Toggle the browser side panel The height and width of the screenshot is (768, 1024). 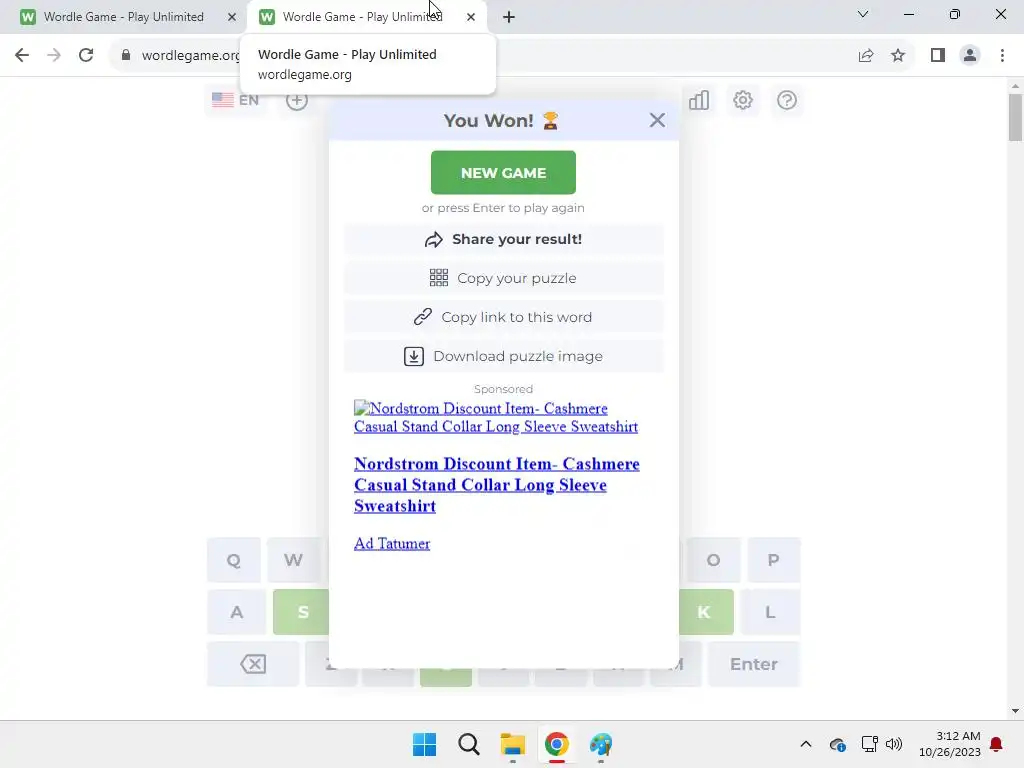point(938,56)
